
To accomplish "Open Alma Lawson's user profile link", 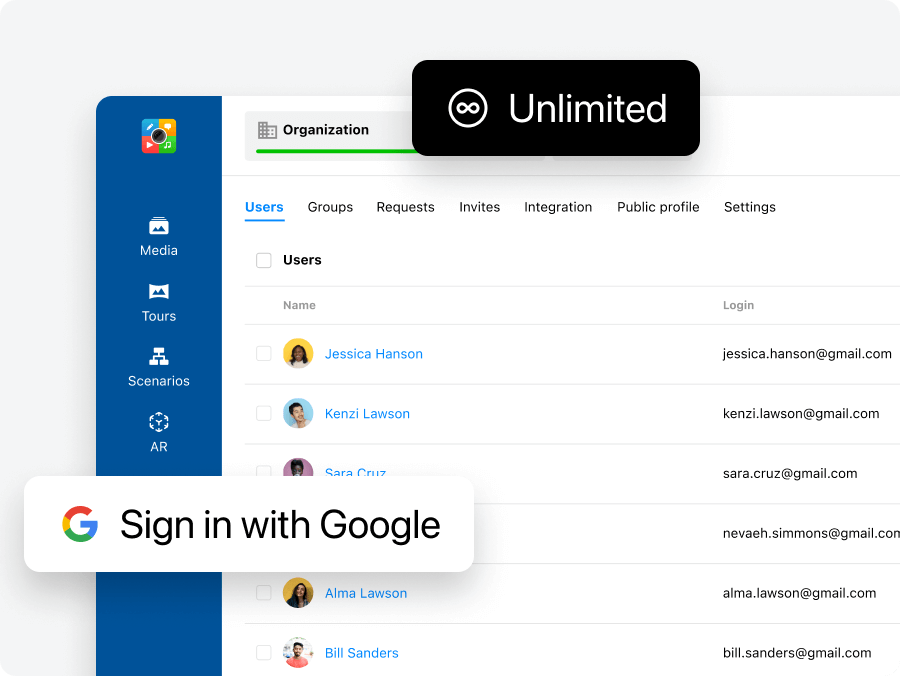I will point(366,593).
